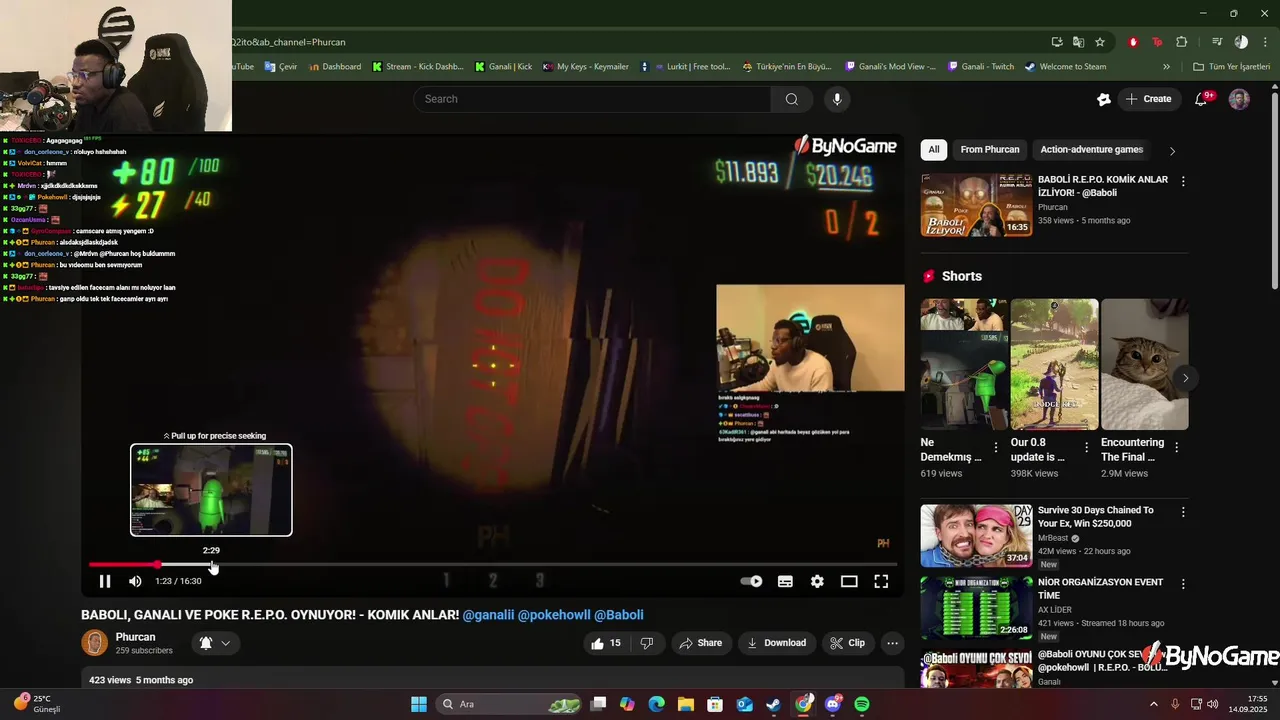This screenshot has height=720, width=1280.
Task: Select the Action-adventure games chip
Action: (1091, 150)
